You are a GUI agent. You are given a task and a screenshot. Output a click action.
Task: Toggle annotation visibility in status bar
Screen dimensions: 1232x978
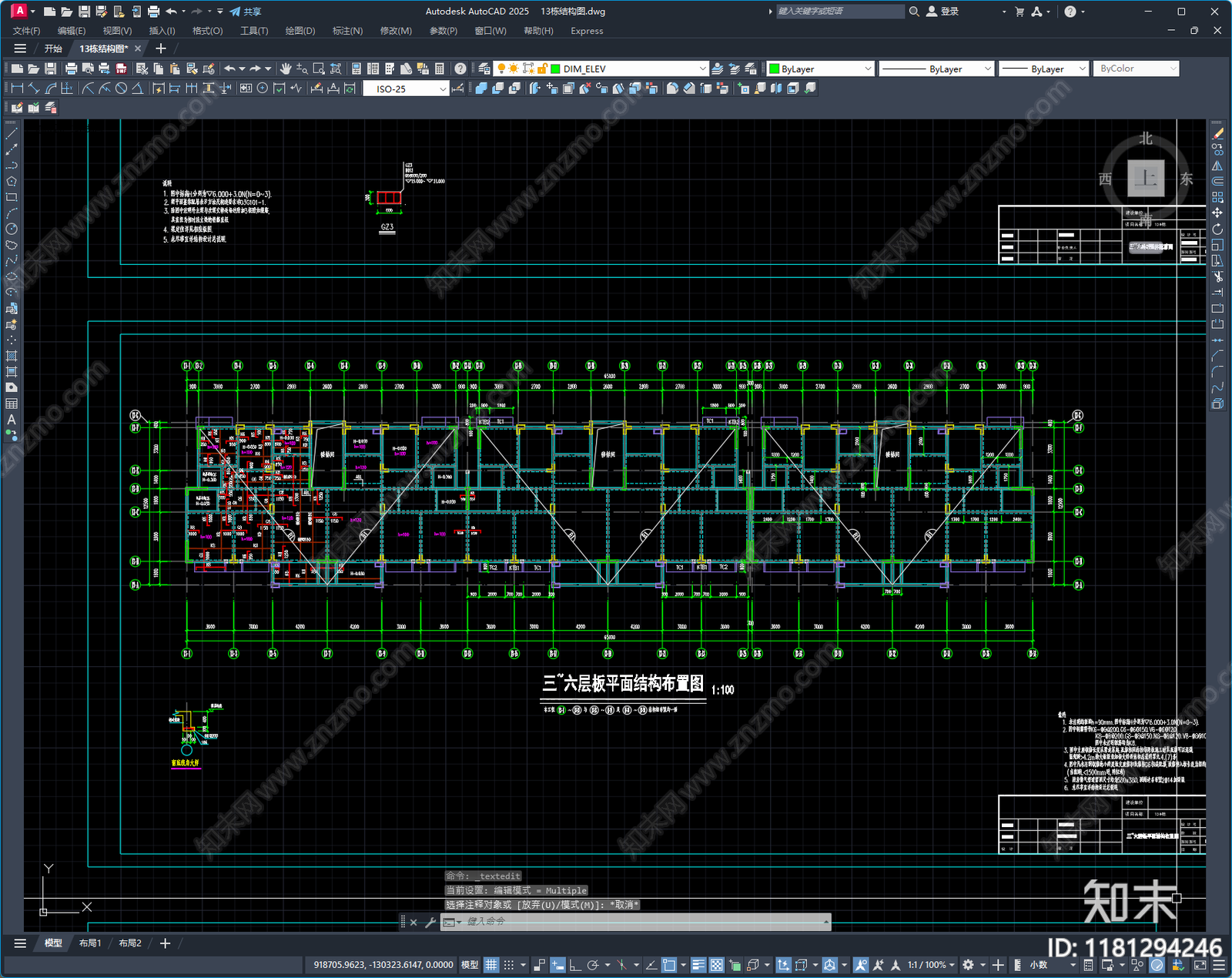861,965
